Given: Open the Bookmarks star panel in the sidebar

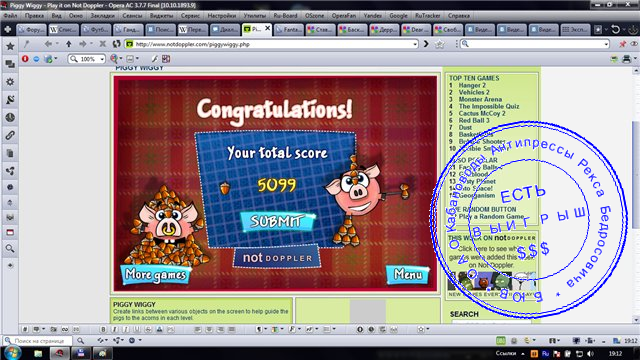Looking at the screenshot, I should point(10,47).
